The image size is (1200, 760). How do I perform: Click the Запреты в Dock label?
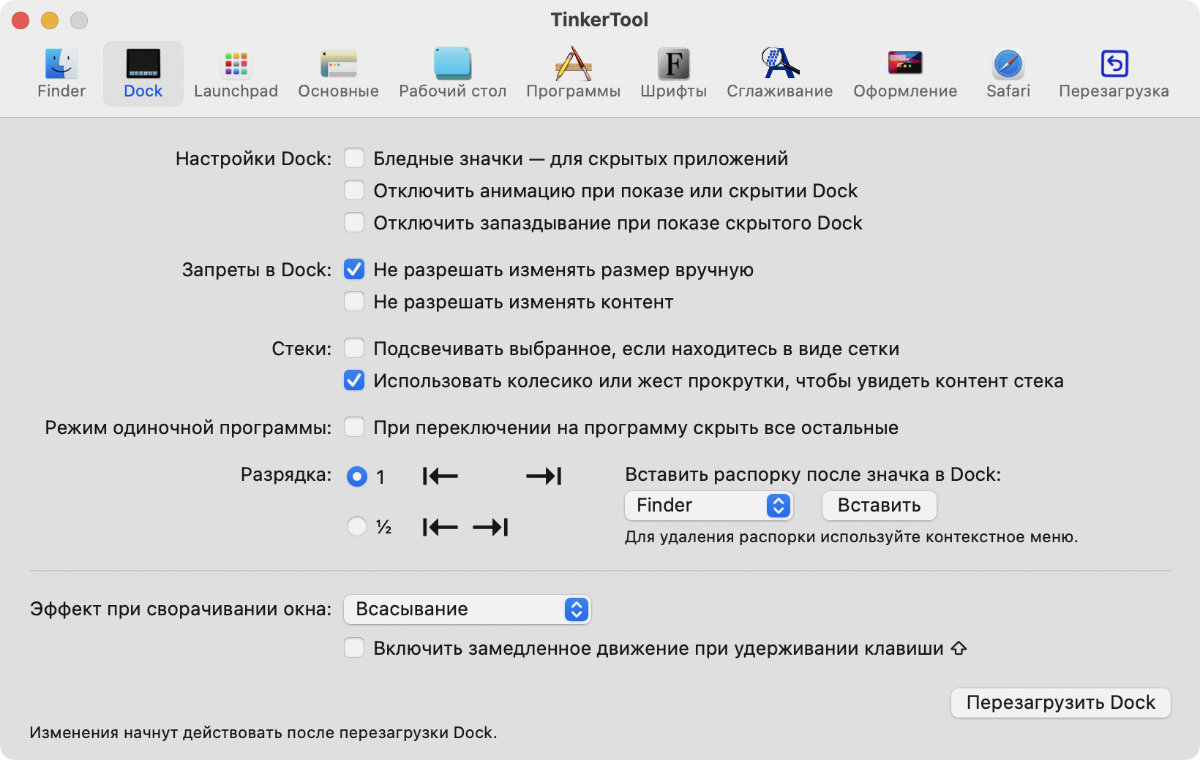point(256,269)
